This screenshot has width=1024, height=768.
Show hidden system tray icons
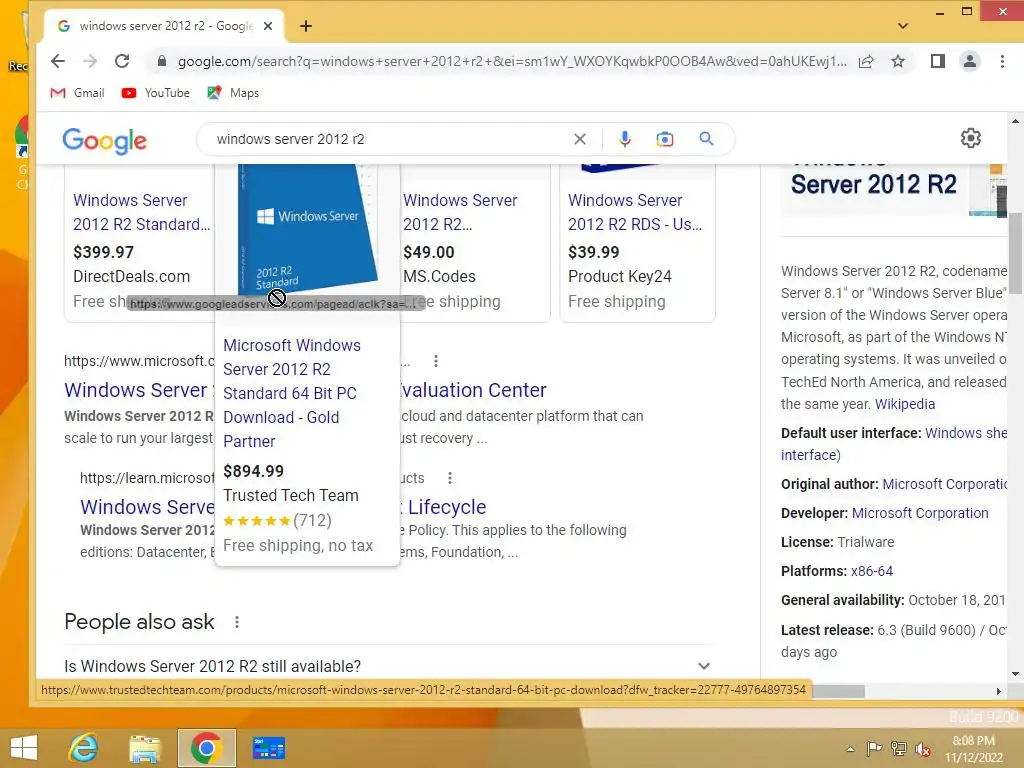click(x=850, y=749)
